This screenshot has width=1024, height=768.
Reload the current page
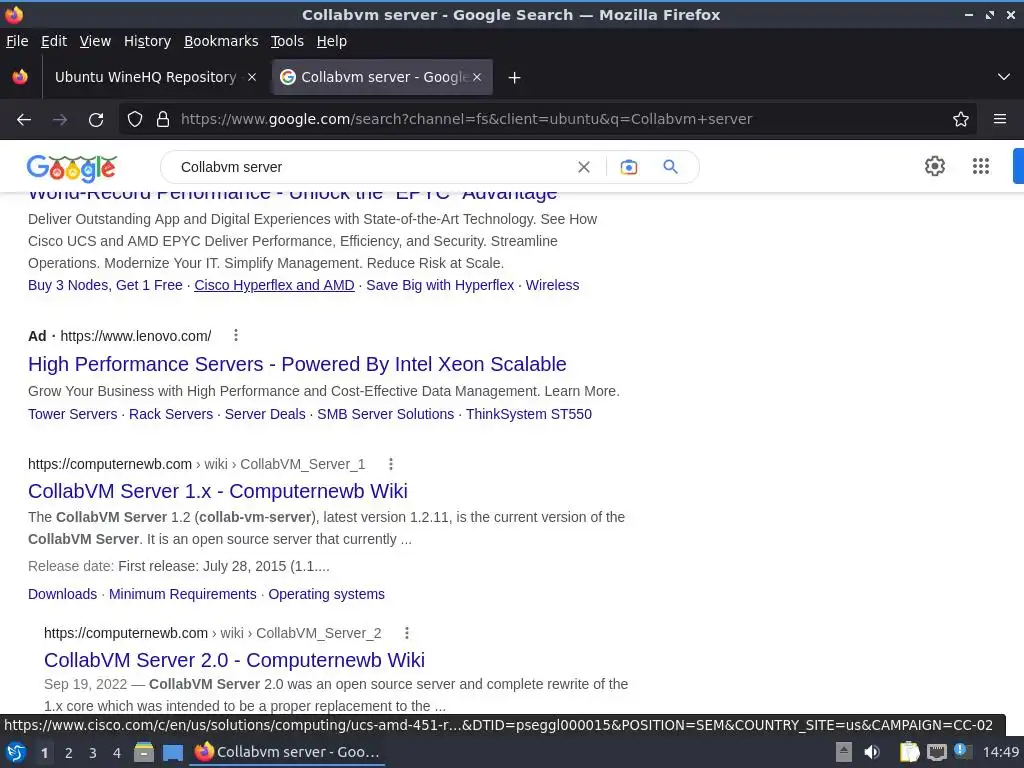click(x=96, y=120)
